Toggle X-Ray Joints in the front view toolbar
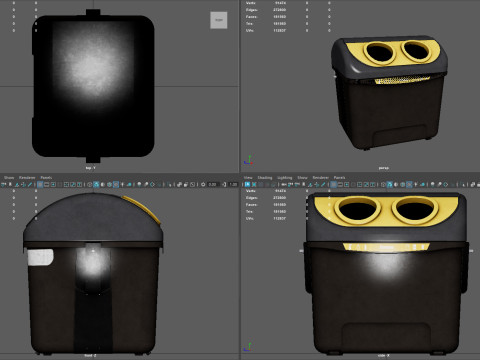Viewport: 480px width, 360px height. click(193, 184)
